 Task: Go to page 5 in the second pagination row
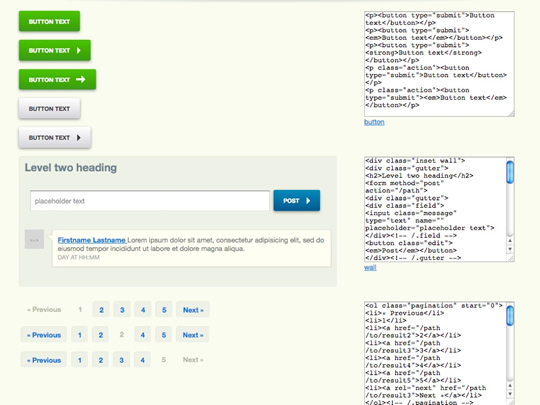[164, 335]
